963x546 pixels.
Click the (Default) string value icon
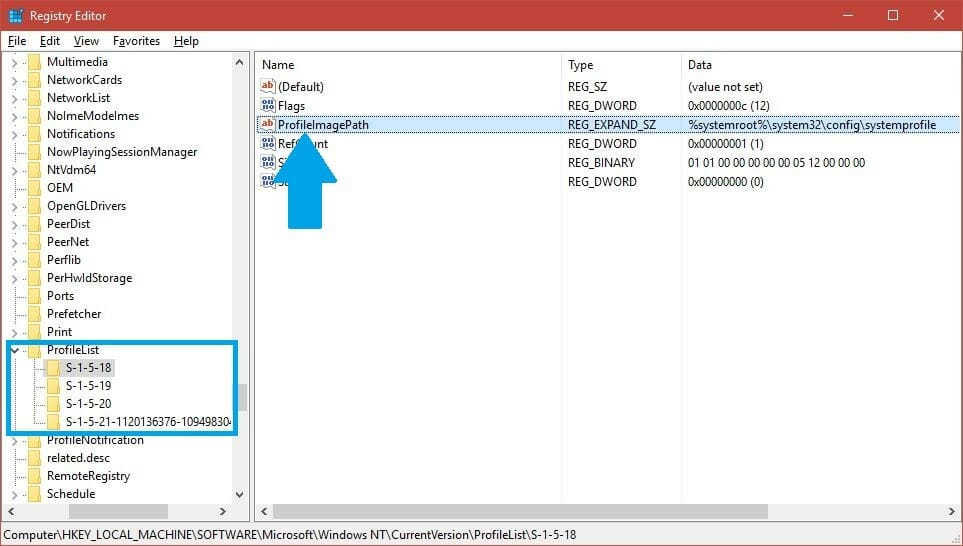[x=267, y=87]
